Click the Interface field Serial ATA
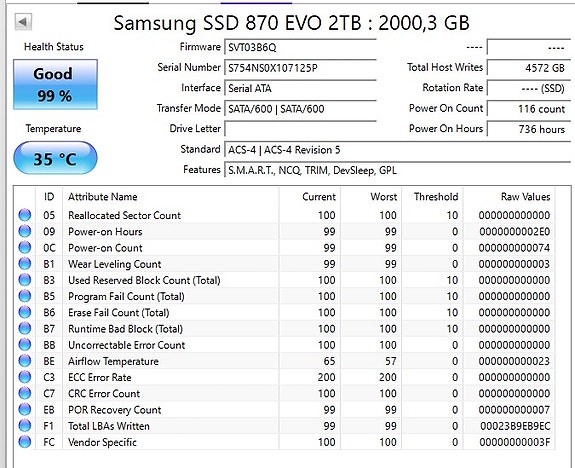 [300, 88]
